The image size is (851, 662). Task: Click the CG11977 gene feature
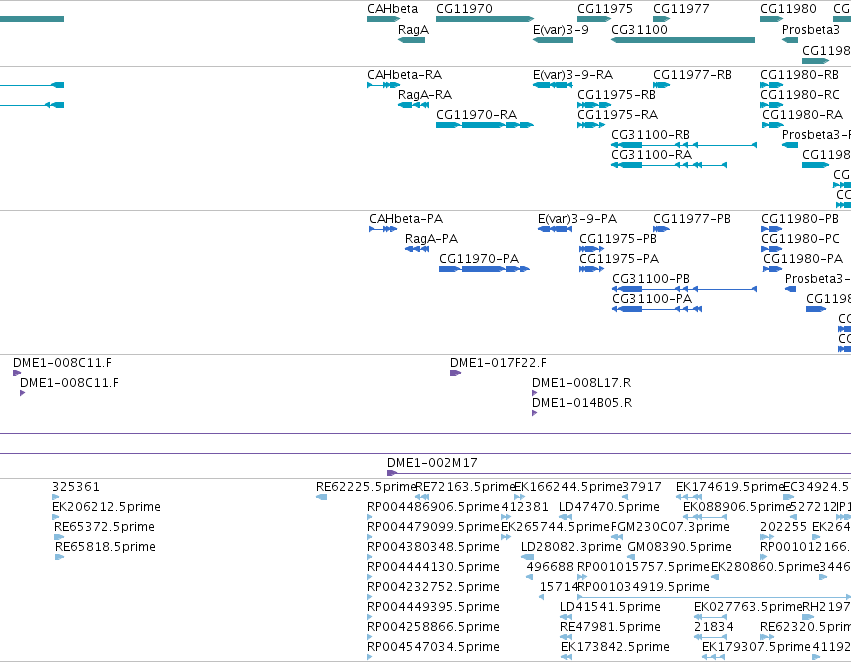[662, 19]
